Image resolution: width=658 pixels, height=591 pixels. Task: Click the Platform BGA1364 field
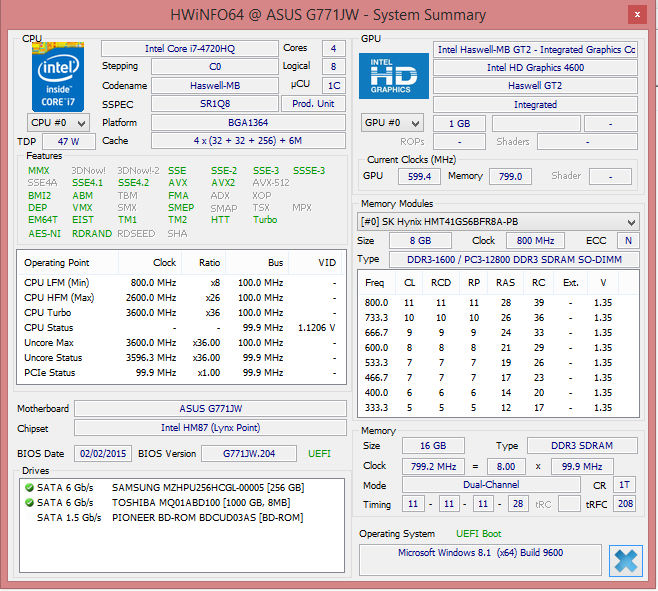point(248,123)
